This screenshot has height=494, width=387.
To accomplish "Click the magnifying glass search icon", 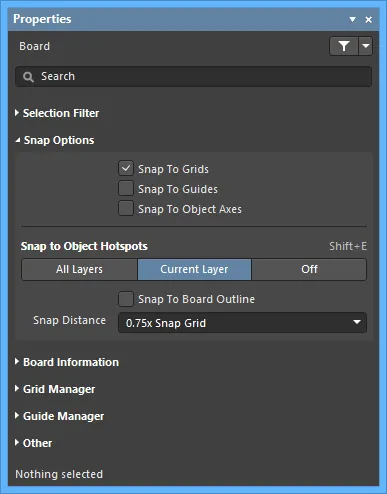I will pos(28,77).
